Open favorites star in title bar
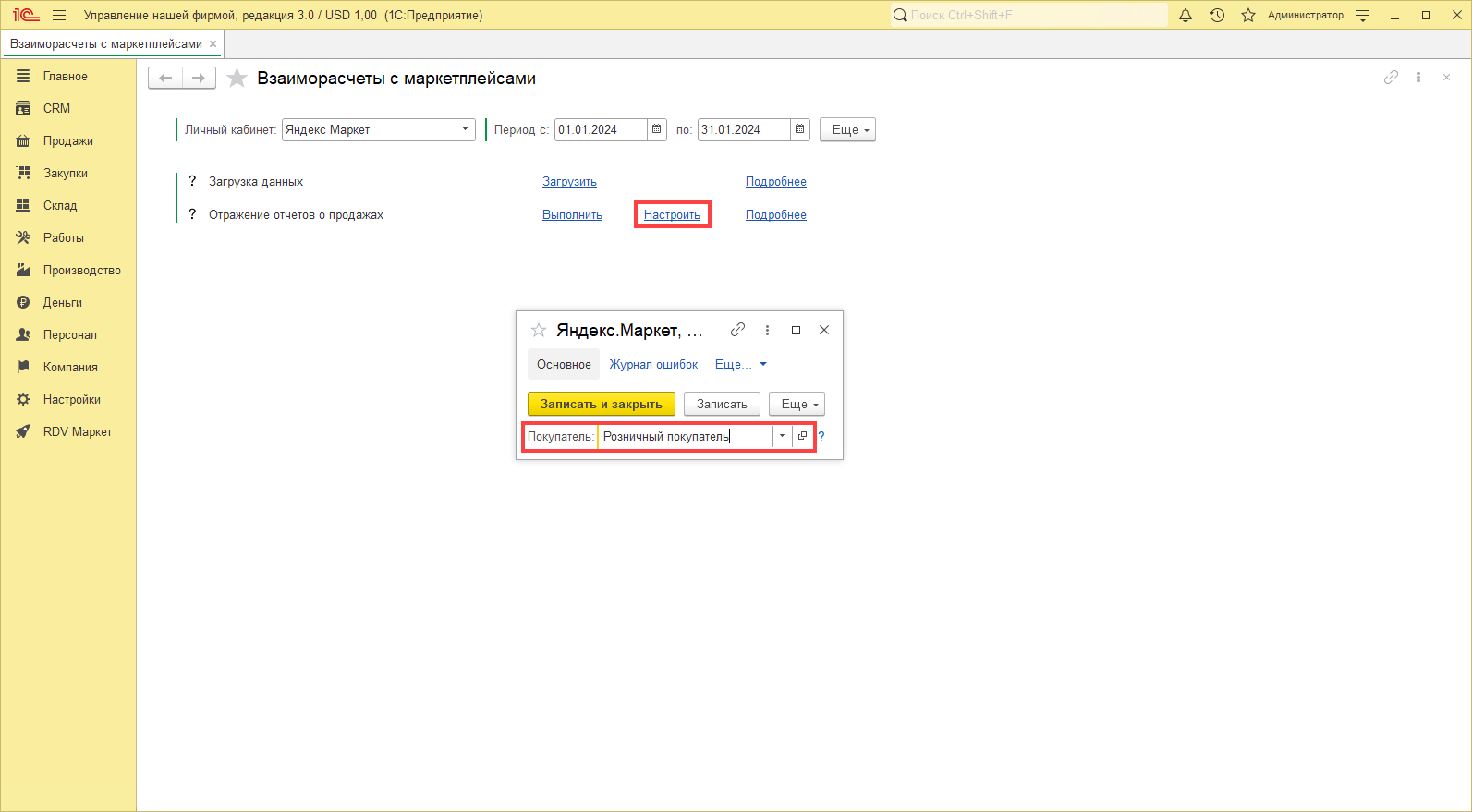1472x812 pixels. (x=1248, y=15)
